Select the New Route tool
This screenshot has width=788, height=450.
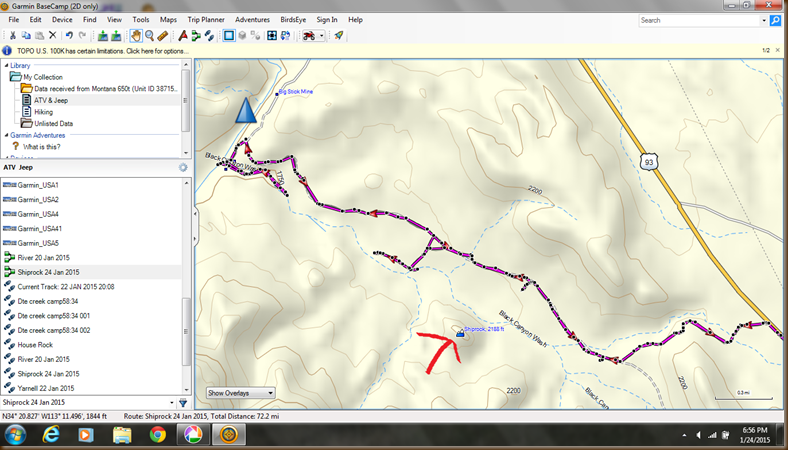[196, 36]
